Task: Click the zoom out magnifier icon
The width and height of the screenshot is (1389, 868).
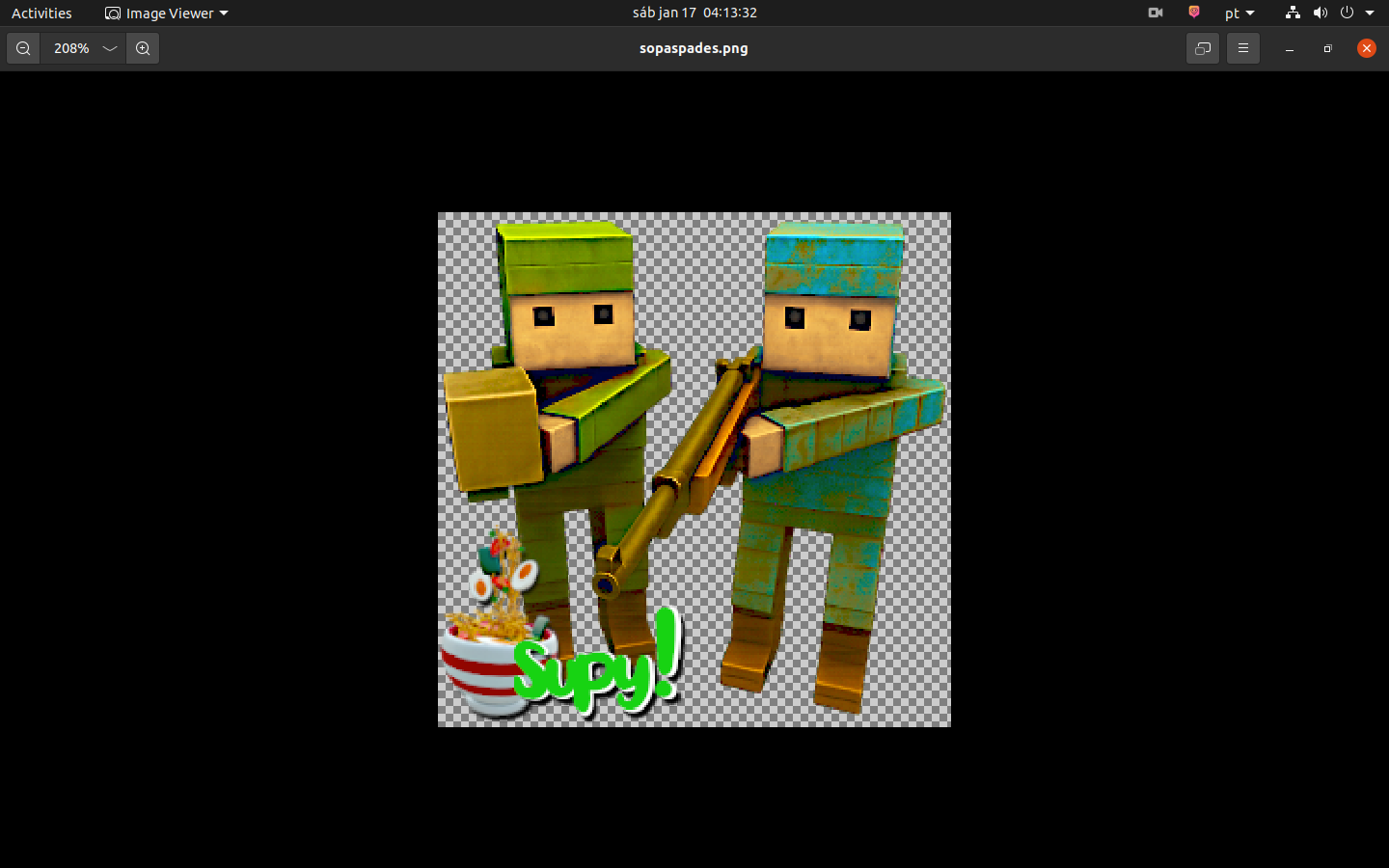Action: (23, 48)
